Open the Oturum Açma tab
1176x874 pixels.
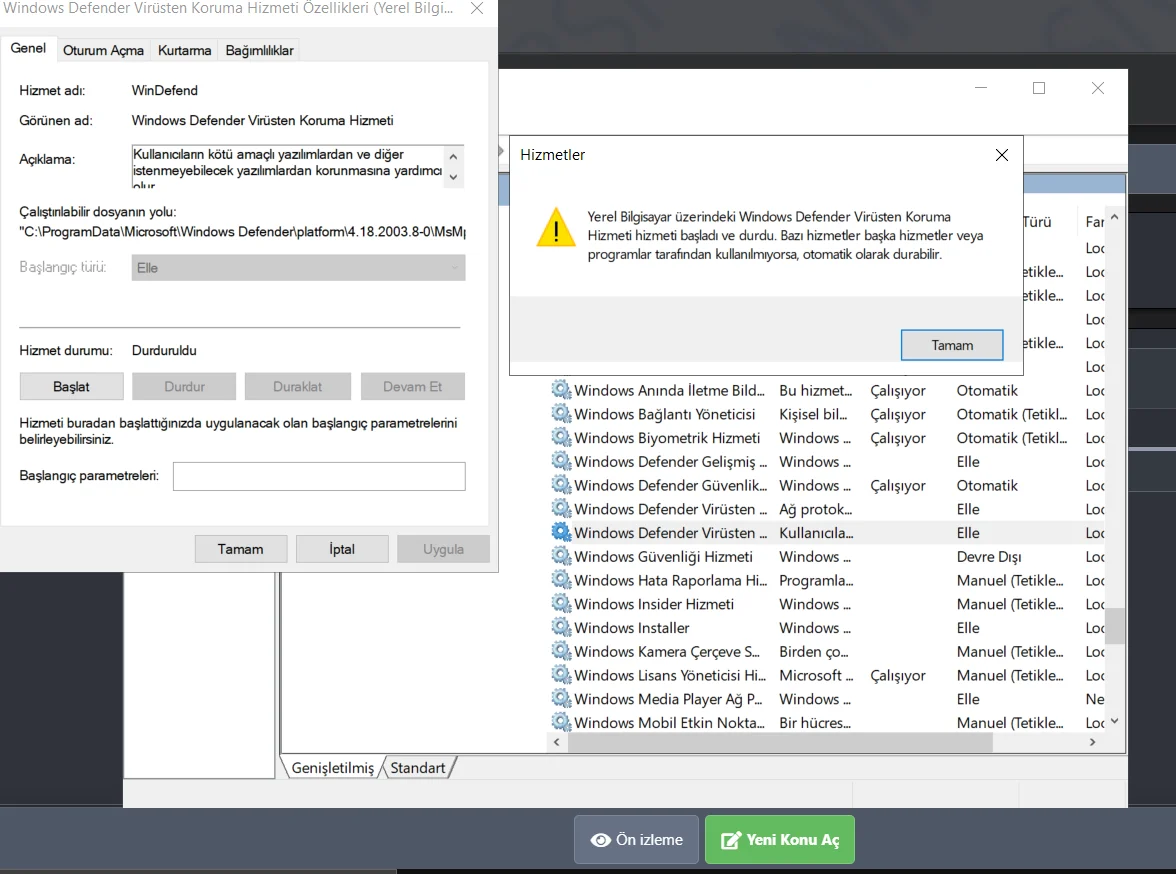[x=104, y=50]
